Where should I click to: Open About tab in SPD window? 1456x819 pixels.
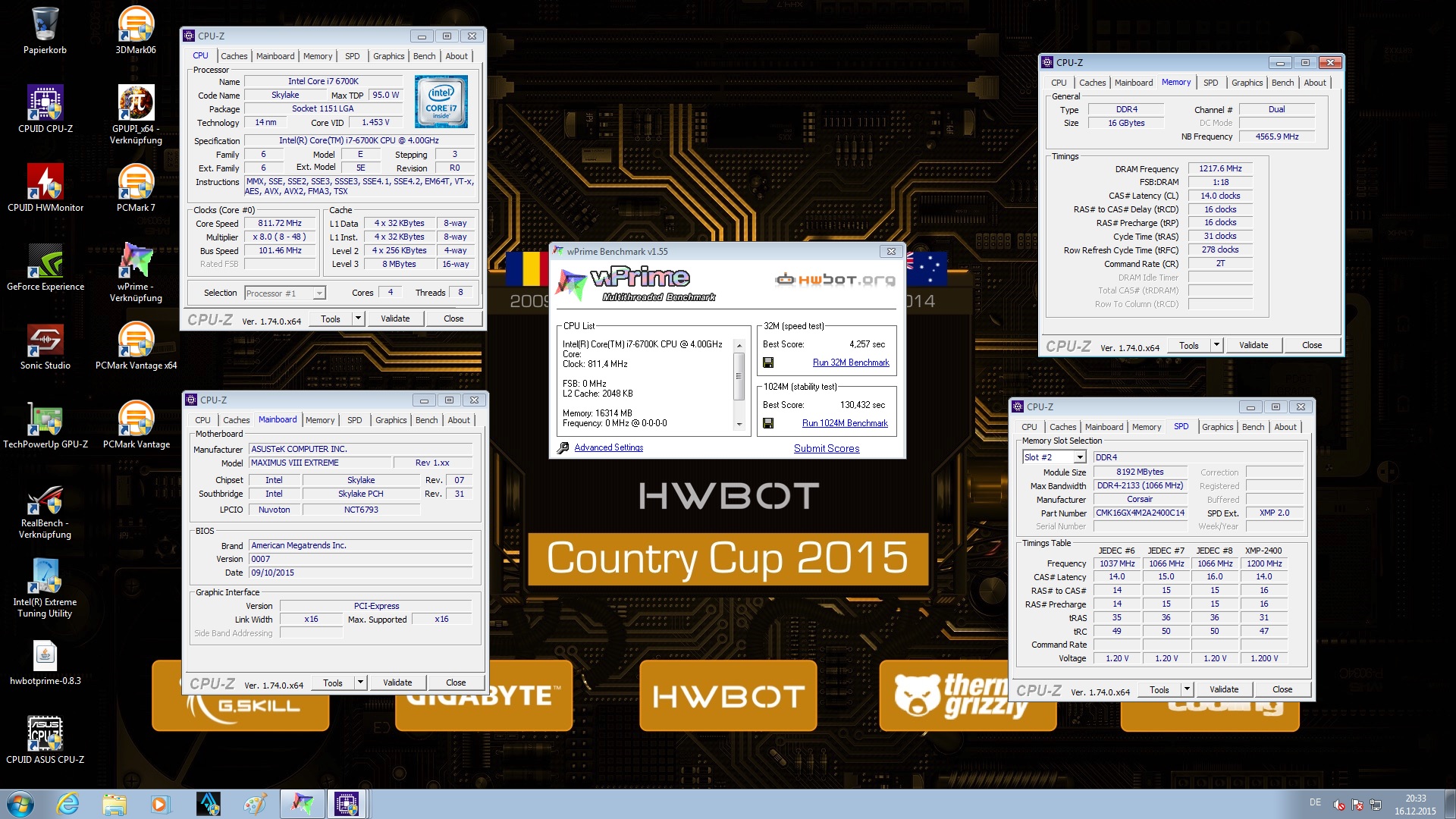point(1285,427)
